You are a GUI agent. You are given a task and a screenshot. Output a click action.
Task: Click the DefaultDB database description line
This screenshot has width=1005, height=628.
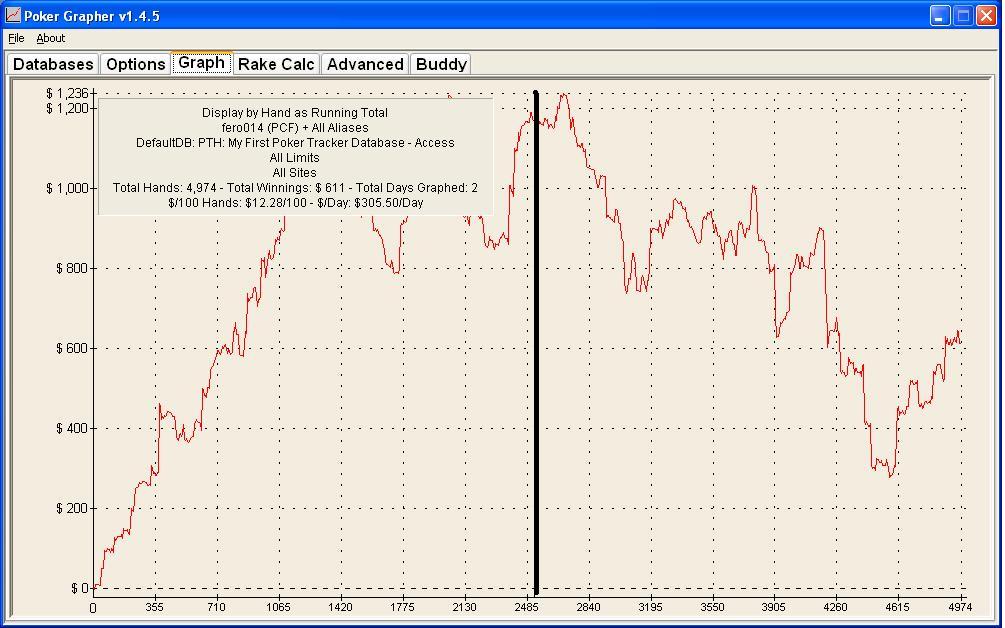[x=295, y=143]
